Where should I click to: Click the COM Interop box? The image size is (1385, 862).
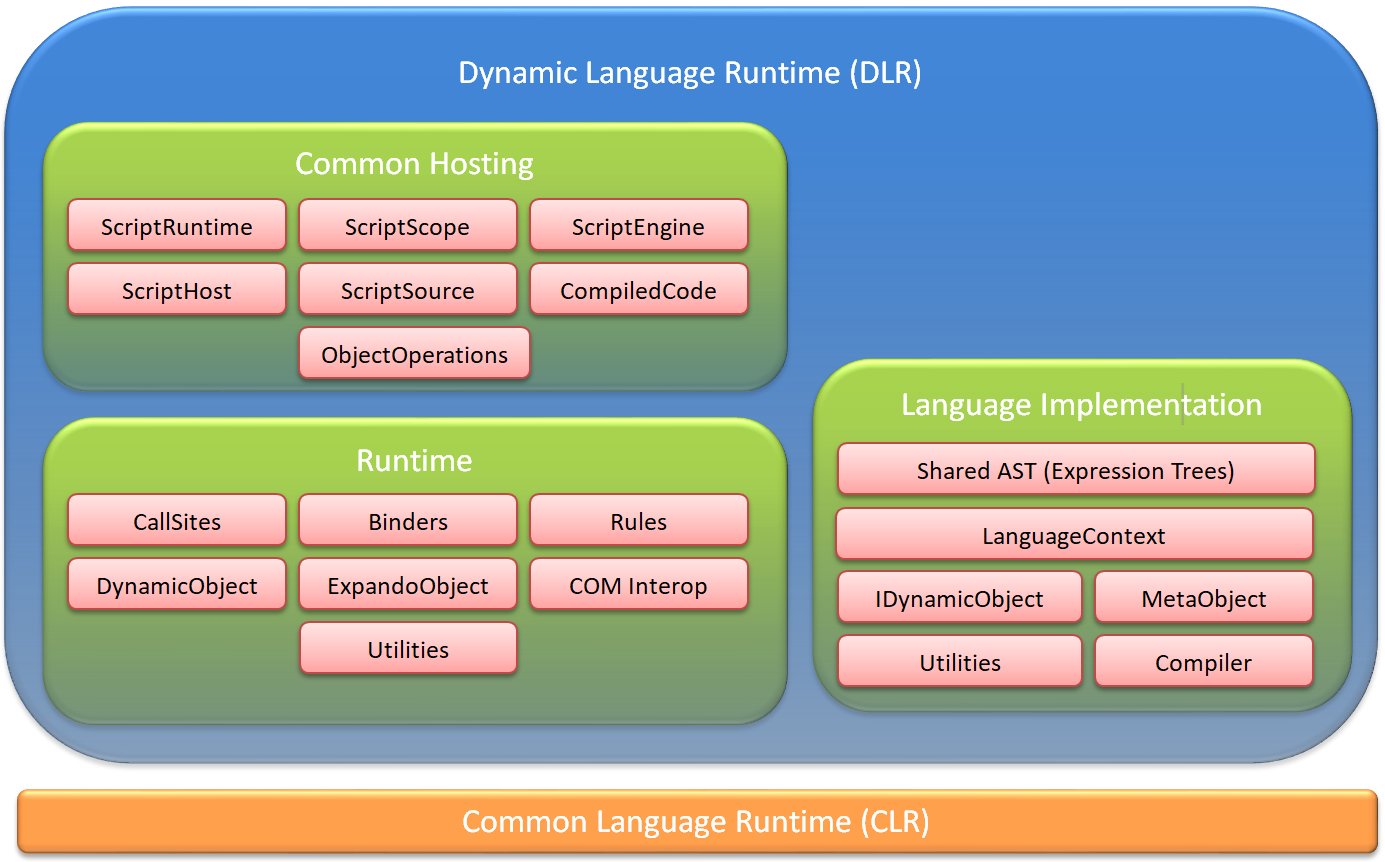coord(638,585)
